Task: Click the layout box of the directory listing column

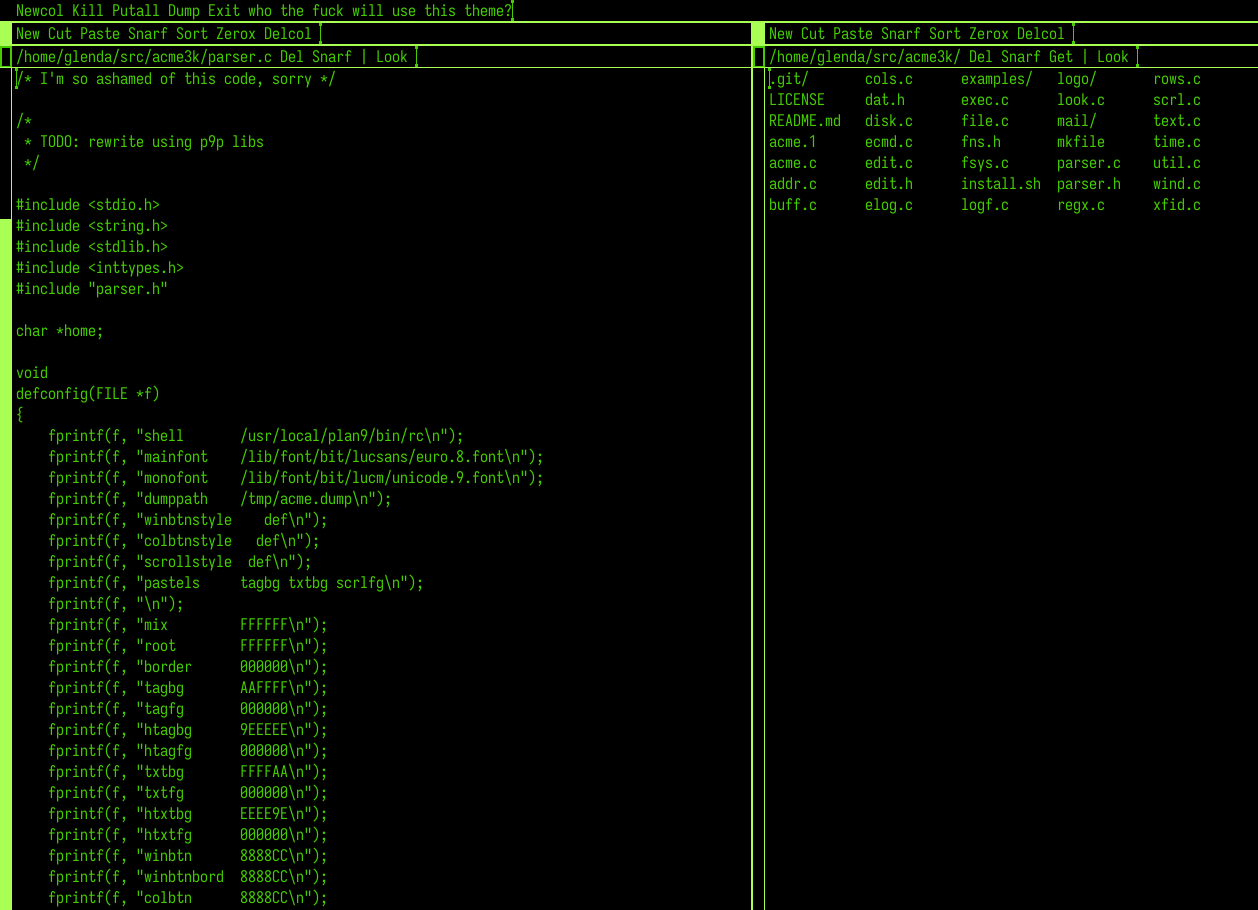Action: click(x=758, y=33)
